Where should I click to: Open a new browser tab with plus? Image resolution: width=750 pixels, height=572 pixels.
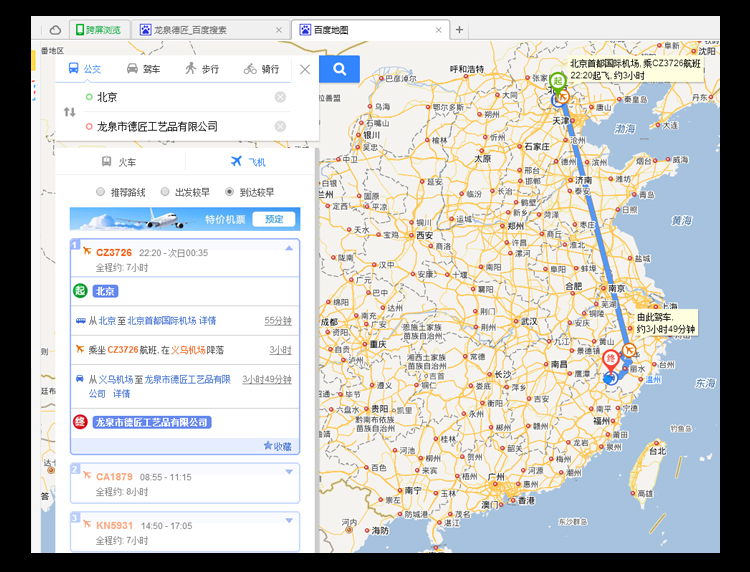[x=459, y=30]
